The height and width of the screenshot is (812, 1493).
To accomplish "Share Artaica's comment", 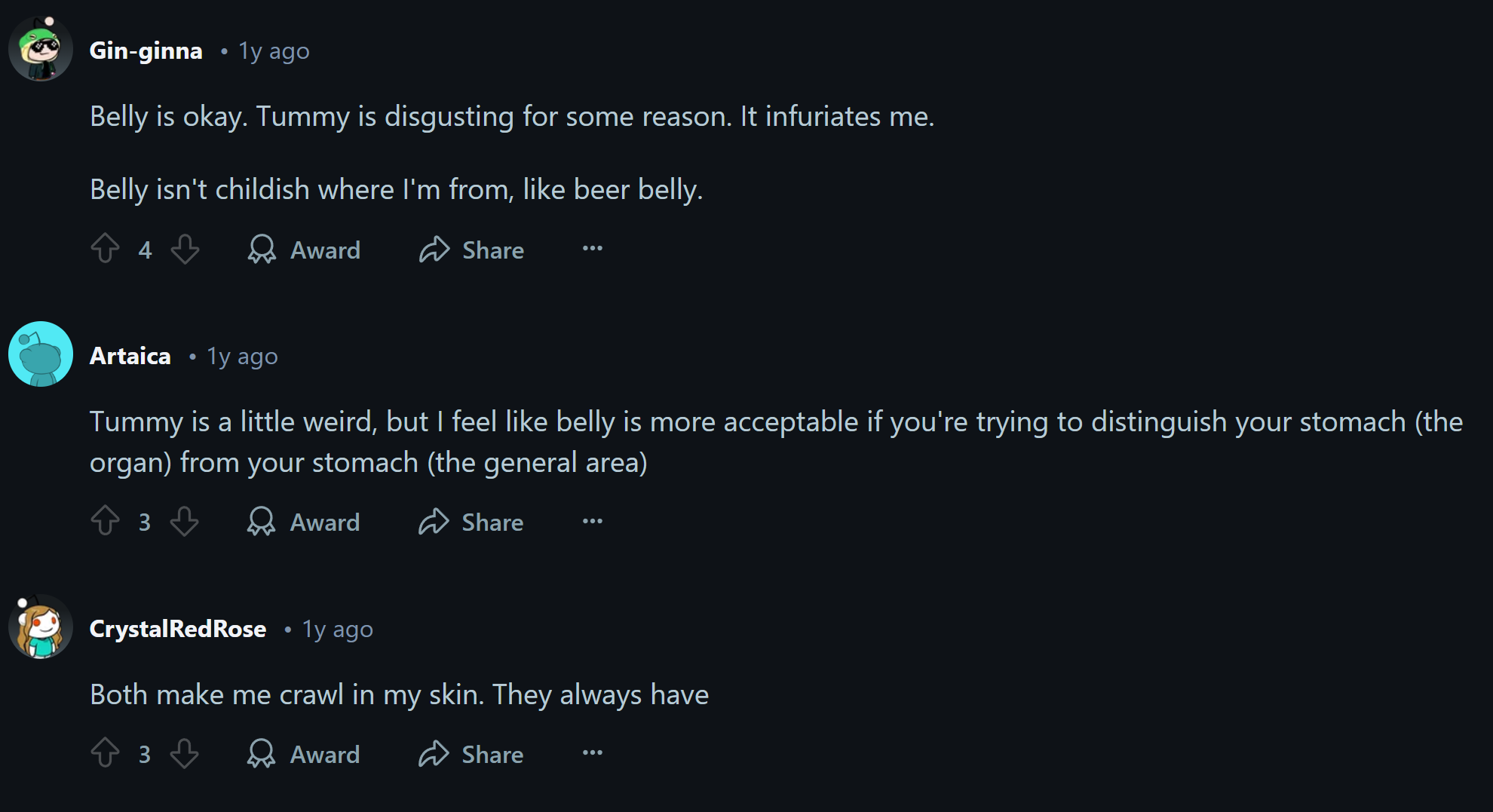I will click(x=471, y=522).
